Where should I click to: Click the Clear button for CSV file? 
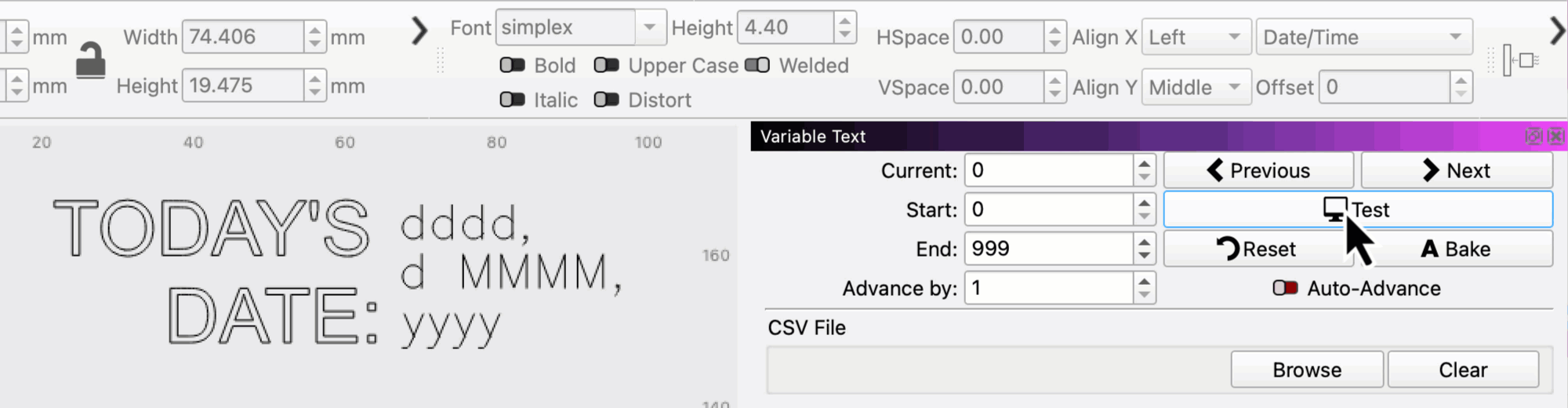pyautogui.click(x=1462, y=370)
